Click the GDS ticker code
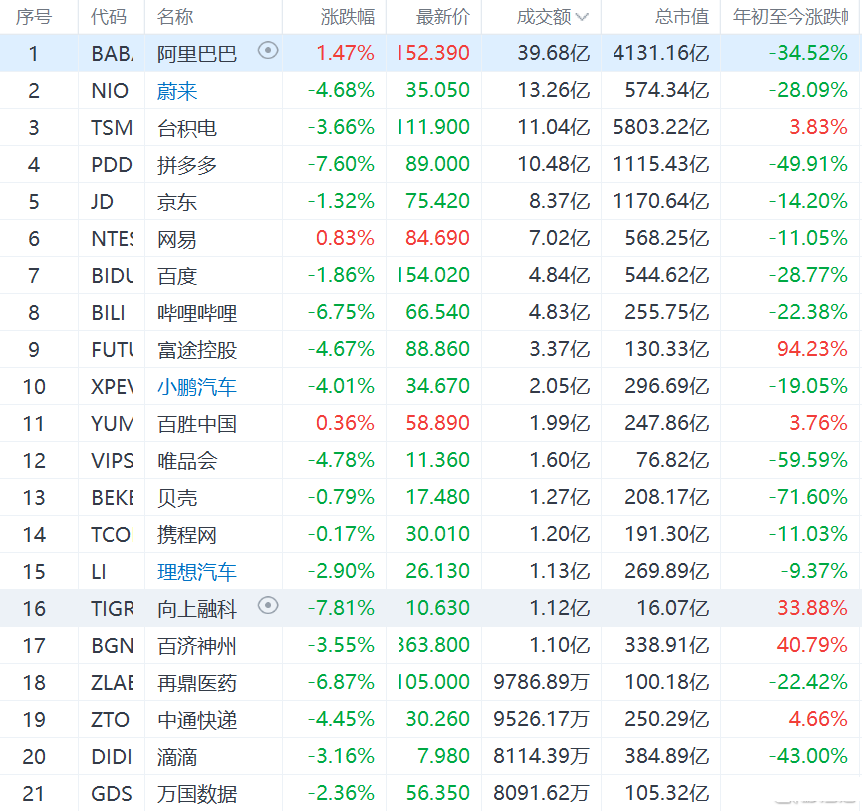 pyautogui.click(x=112, y=793)
